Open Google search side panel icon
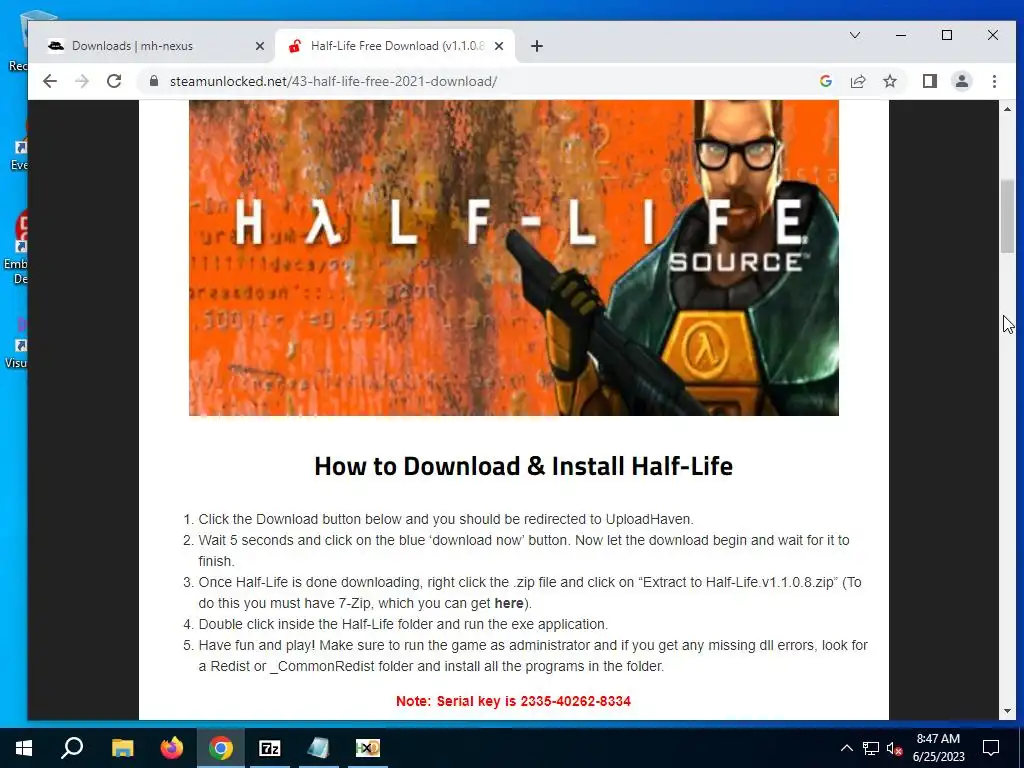The height and width of the screenshot is (768, 1024). coord(825,81)
